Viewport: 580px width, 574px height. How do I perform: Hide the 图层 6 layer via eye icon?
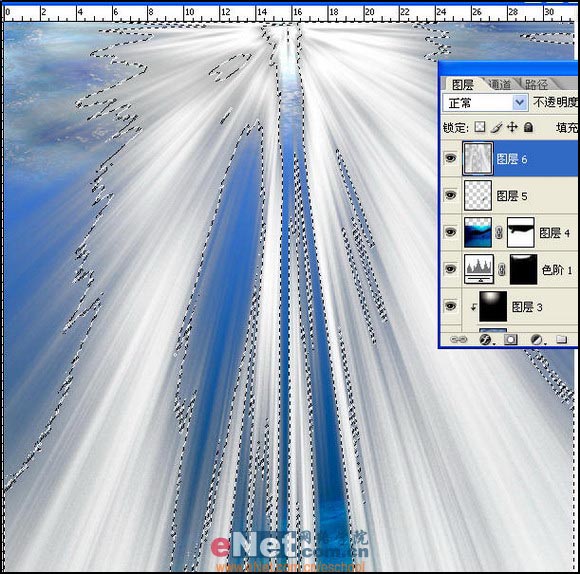[x=450, y=159]
